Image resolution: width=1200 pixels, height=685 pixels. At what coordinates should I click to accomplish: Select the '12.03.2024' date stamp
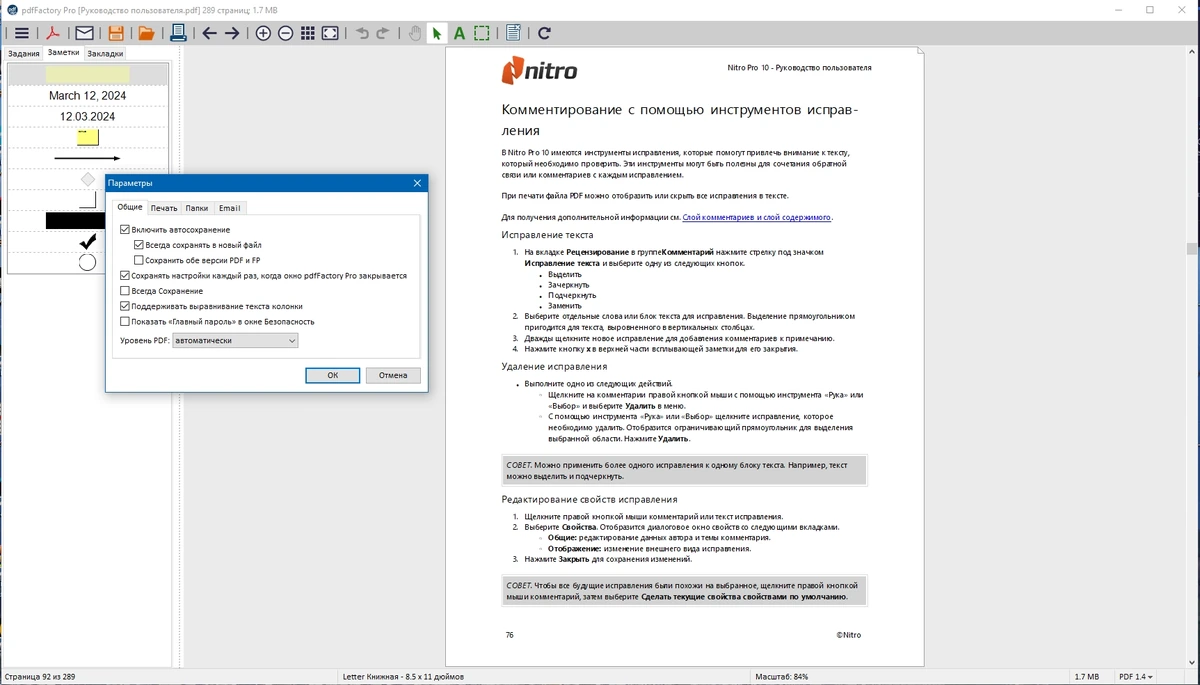point(88,117)
